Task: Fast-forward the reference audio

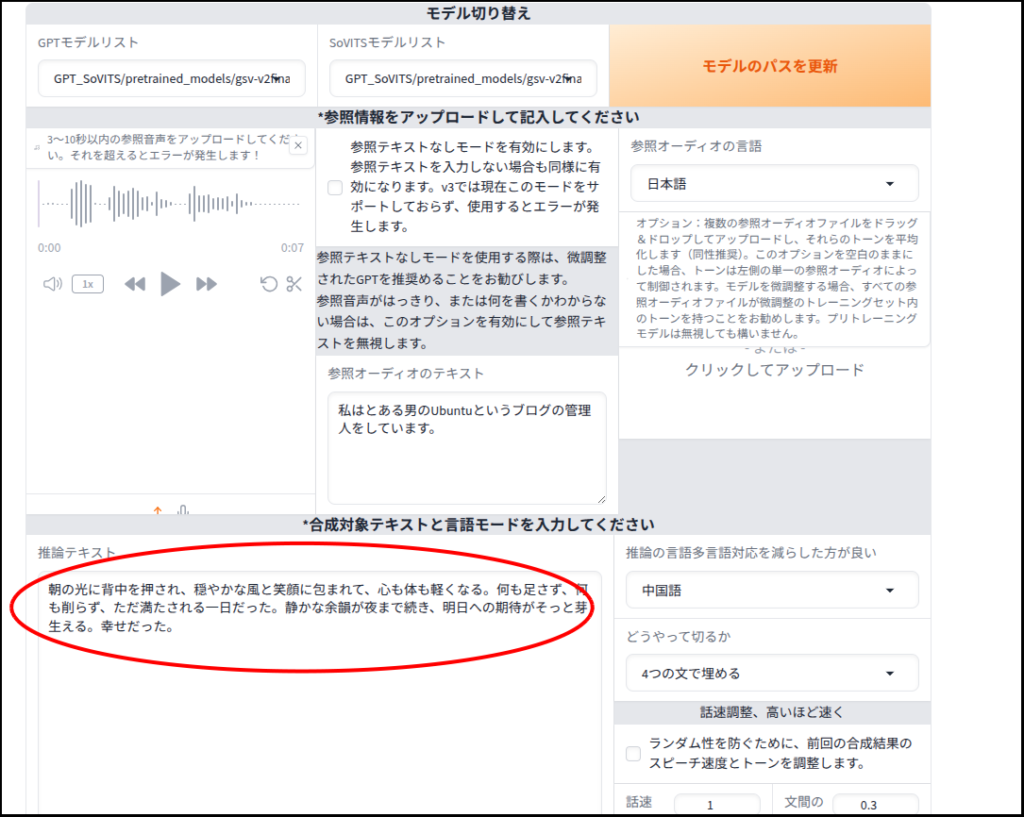Action: tap(206, 284)
